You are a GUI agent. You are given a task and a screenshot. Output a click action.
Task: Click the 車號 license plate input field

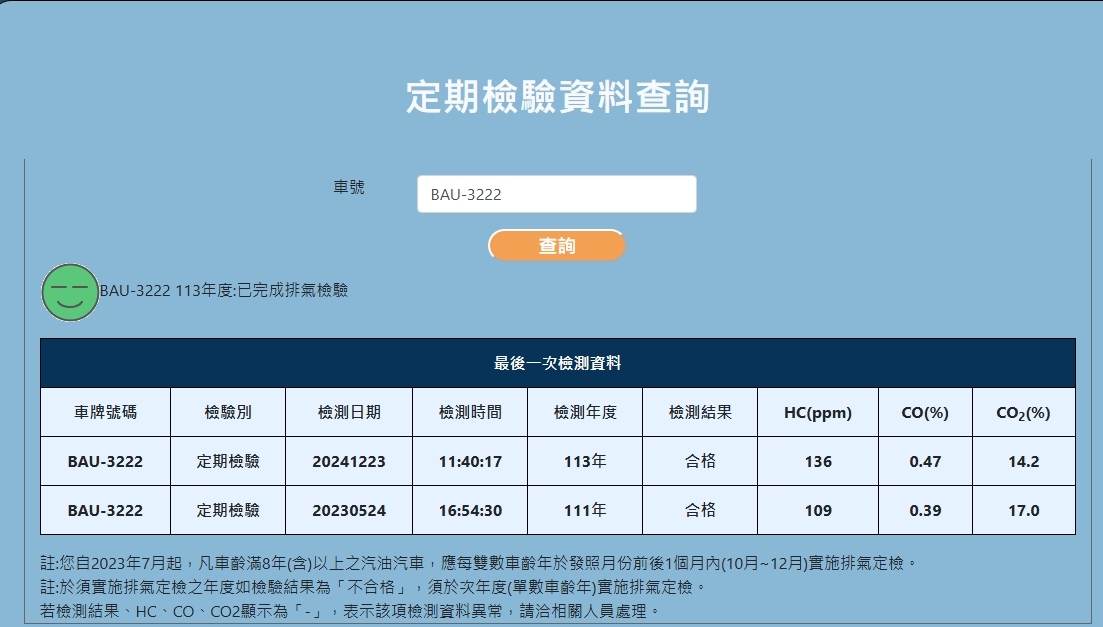[556, 195]
